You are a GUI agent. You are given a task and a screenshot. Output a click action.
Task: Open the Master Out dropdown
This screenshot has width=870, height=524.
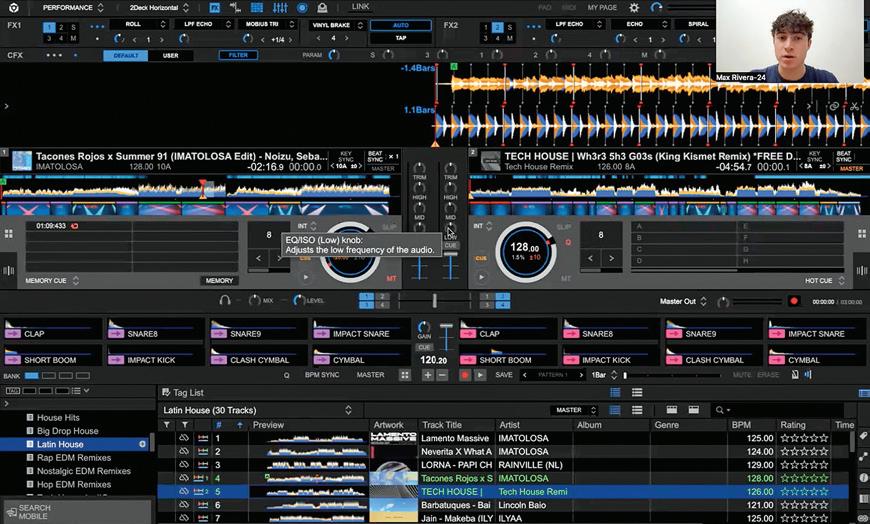[683, 301]
